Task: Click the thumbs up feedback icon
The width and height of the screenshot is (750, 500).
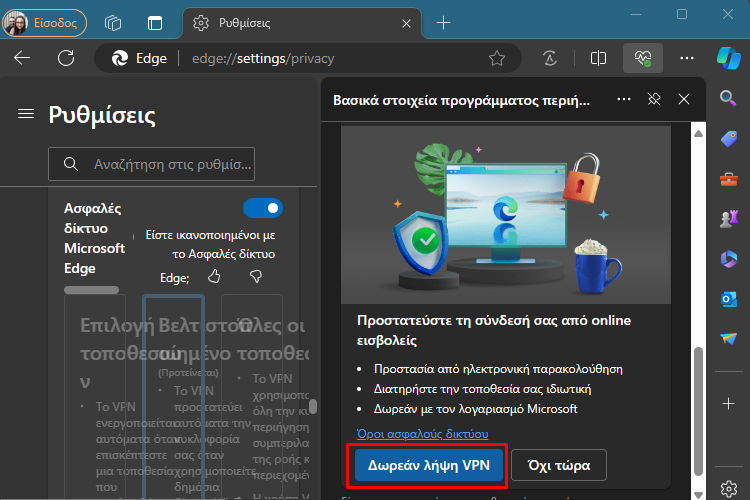Action: (214, 276)
